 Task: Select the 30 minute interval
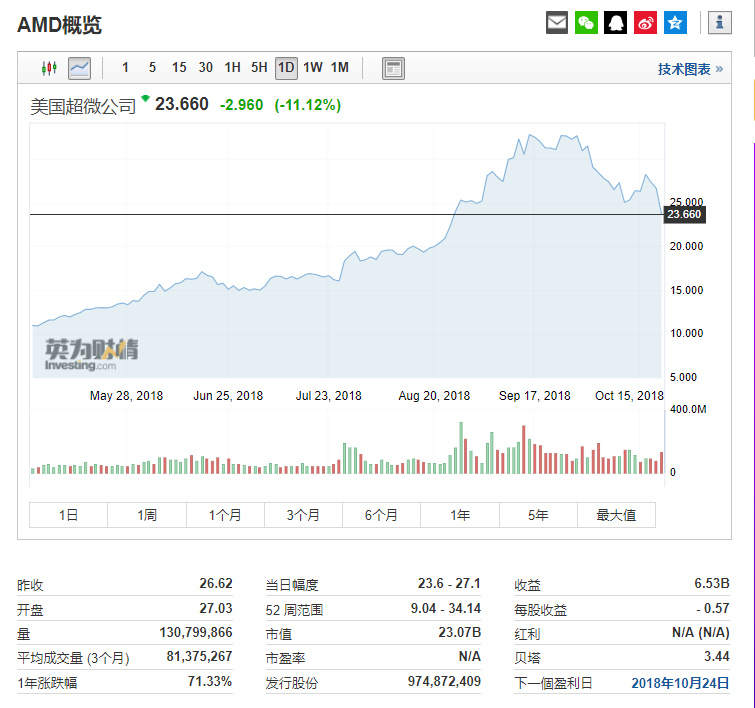click(x=206, y=67)
